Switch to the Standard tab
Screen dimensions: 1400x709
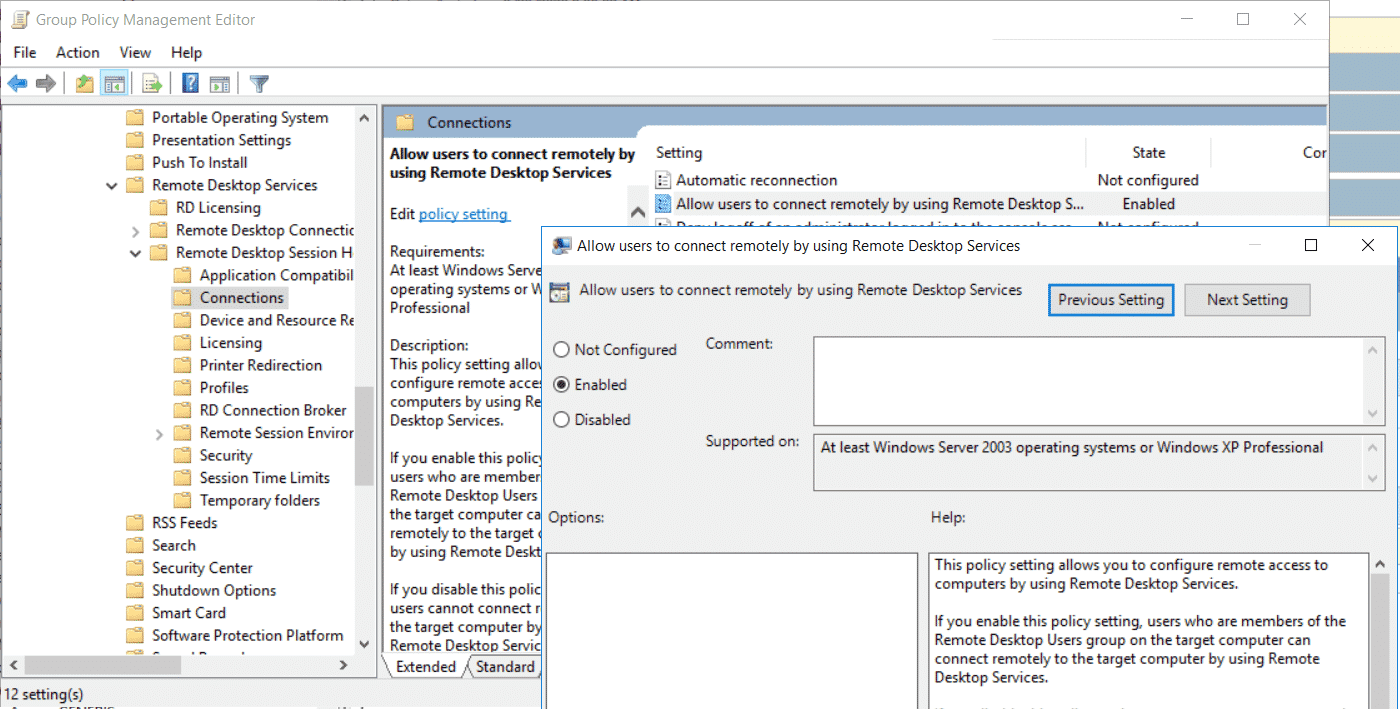(x=504, y=667)
